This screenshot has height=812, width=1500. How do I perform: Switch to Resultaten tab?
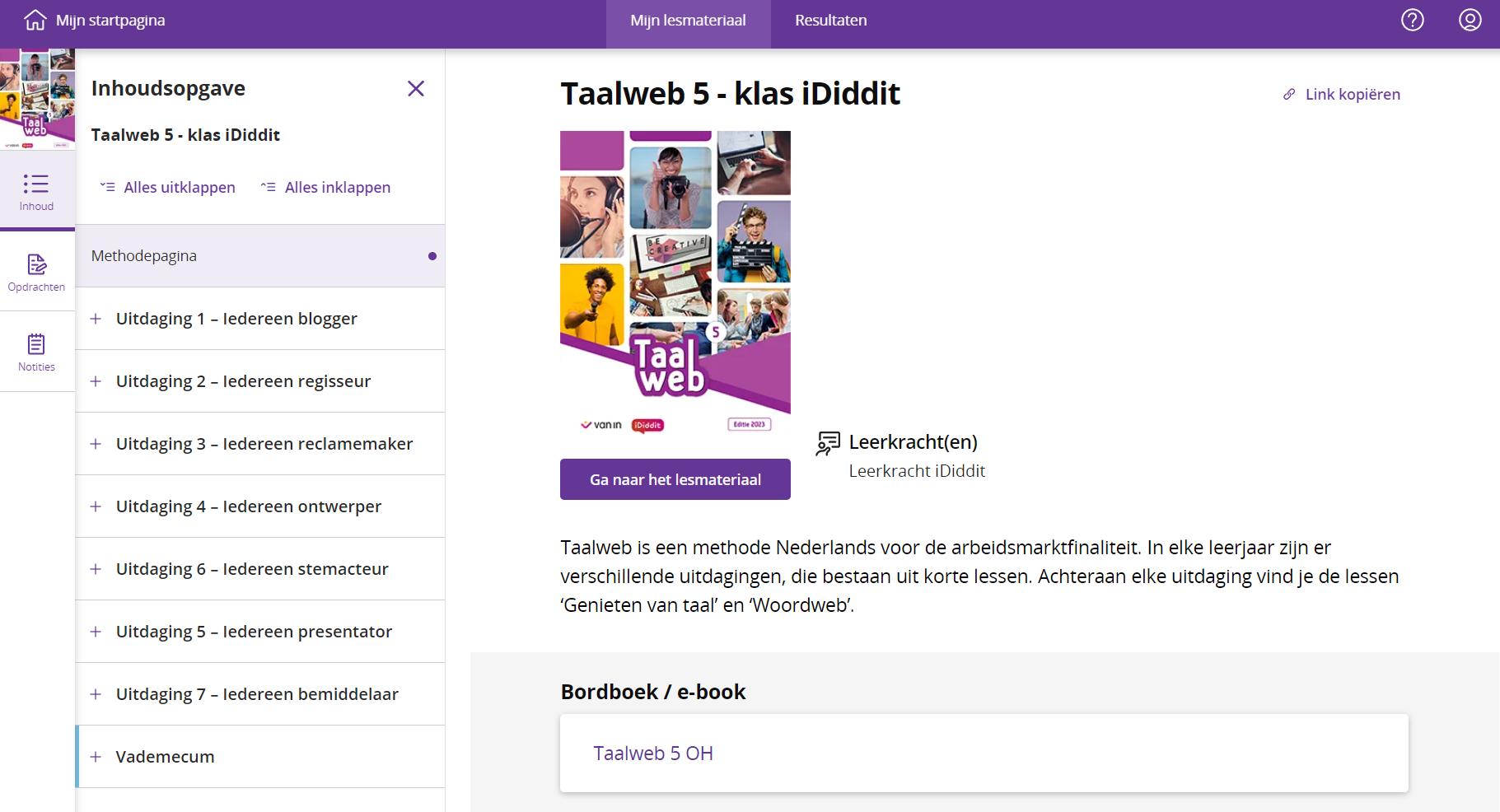click(x=830, y=21)
